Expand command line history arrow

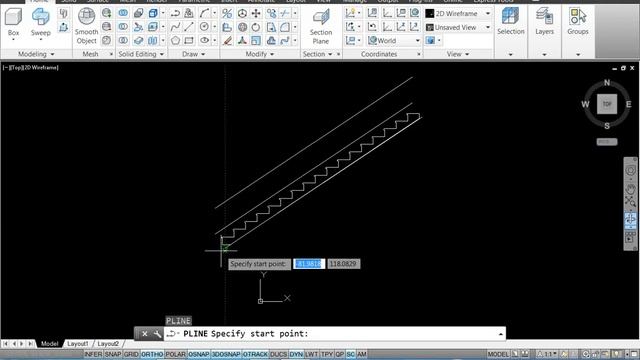click(x=500, y=334)
